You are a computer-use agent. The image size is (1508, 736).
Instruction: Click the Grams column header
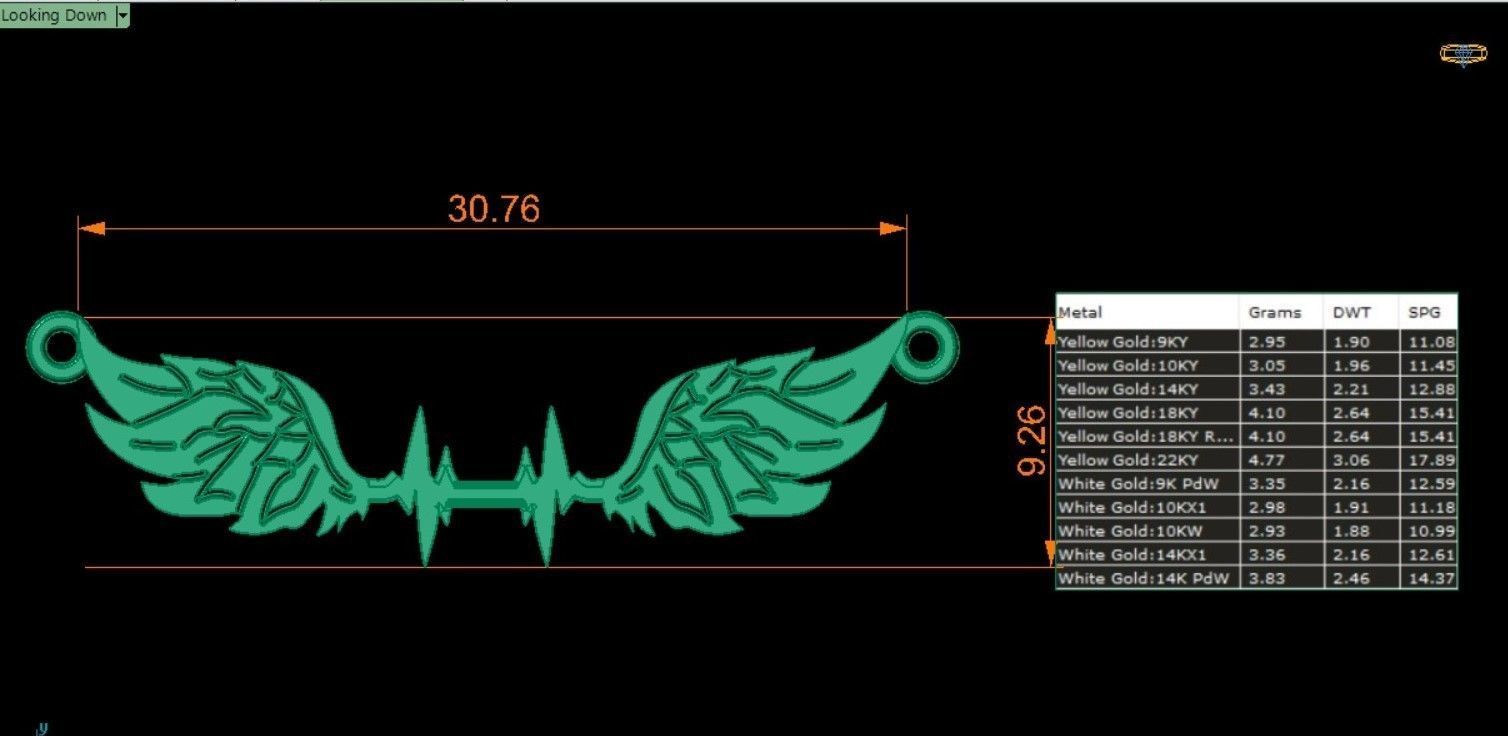[x=1273, y=313]
